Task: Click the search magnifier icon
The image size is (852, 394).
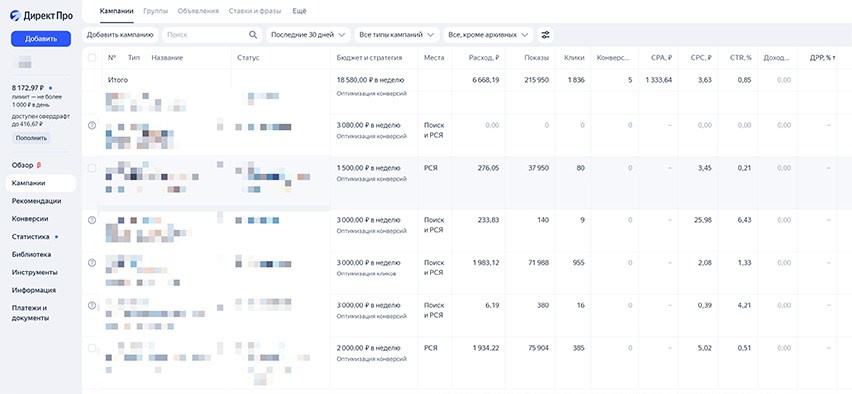Action: tap(253, 35)
